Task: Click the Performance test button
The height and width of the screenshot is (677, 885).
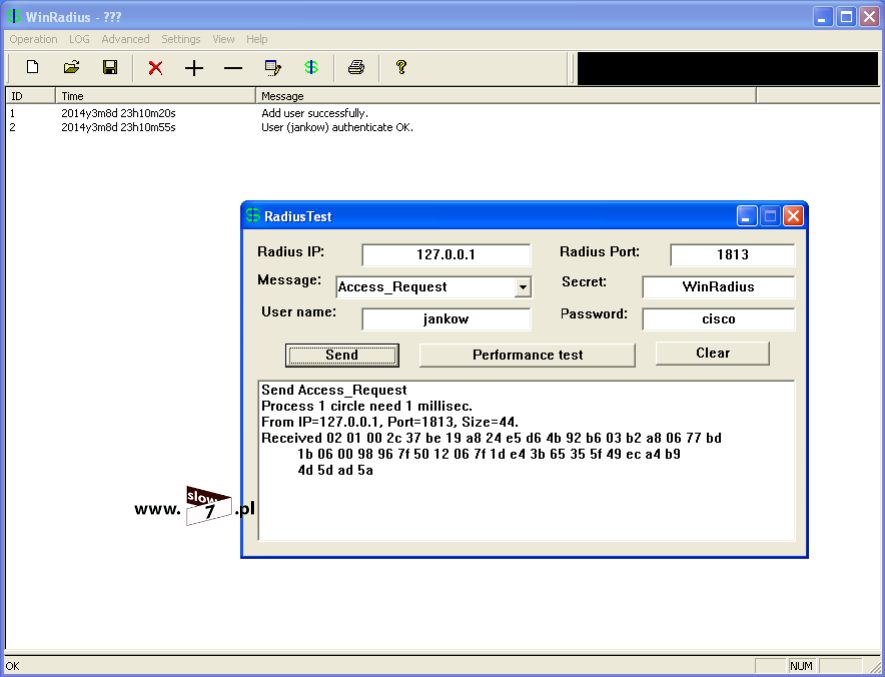Action: click(527, 355)
